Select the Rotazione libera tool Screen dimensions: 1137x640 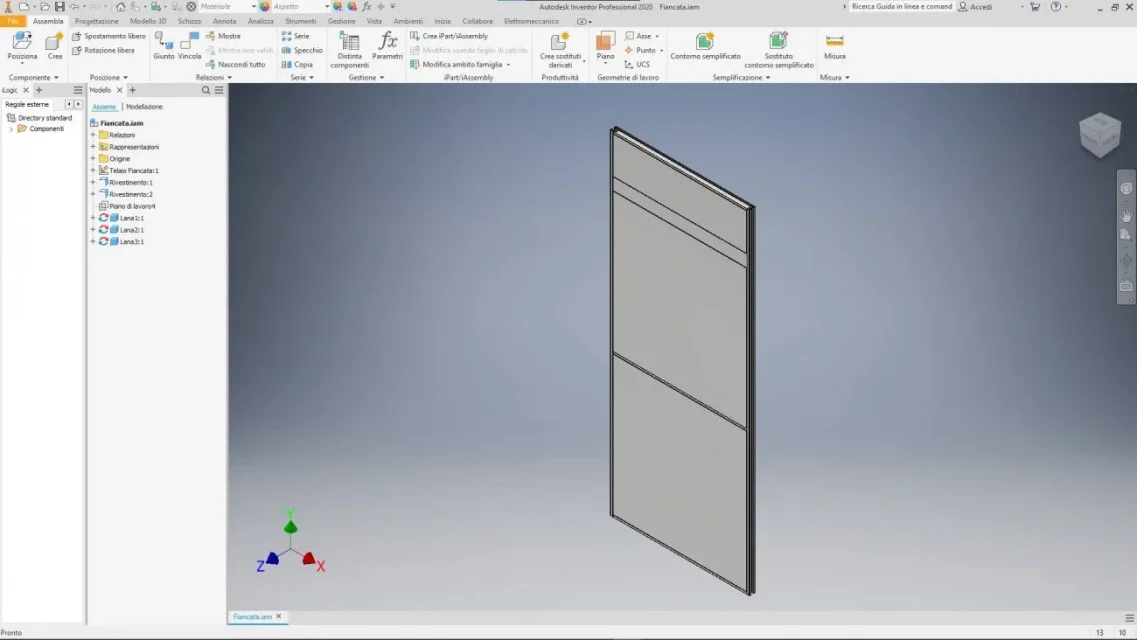coord(103,50)
